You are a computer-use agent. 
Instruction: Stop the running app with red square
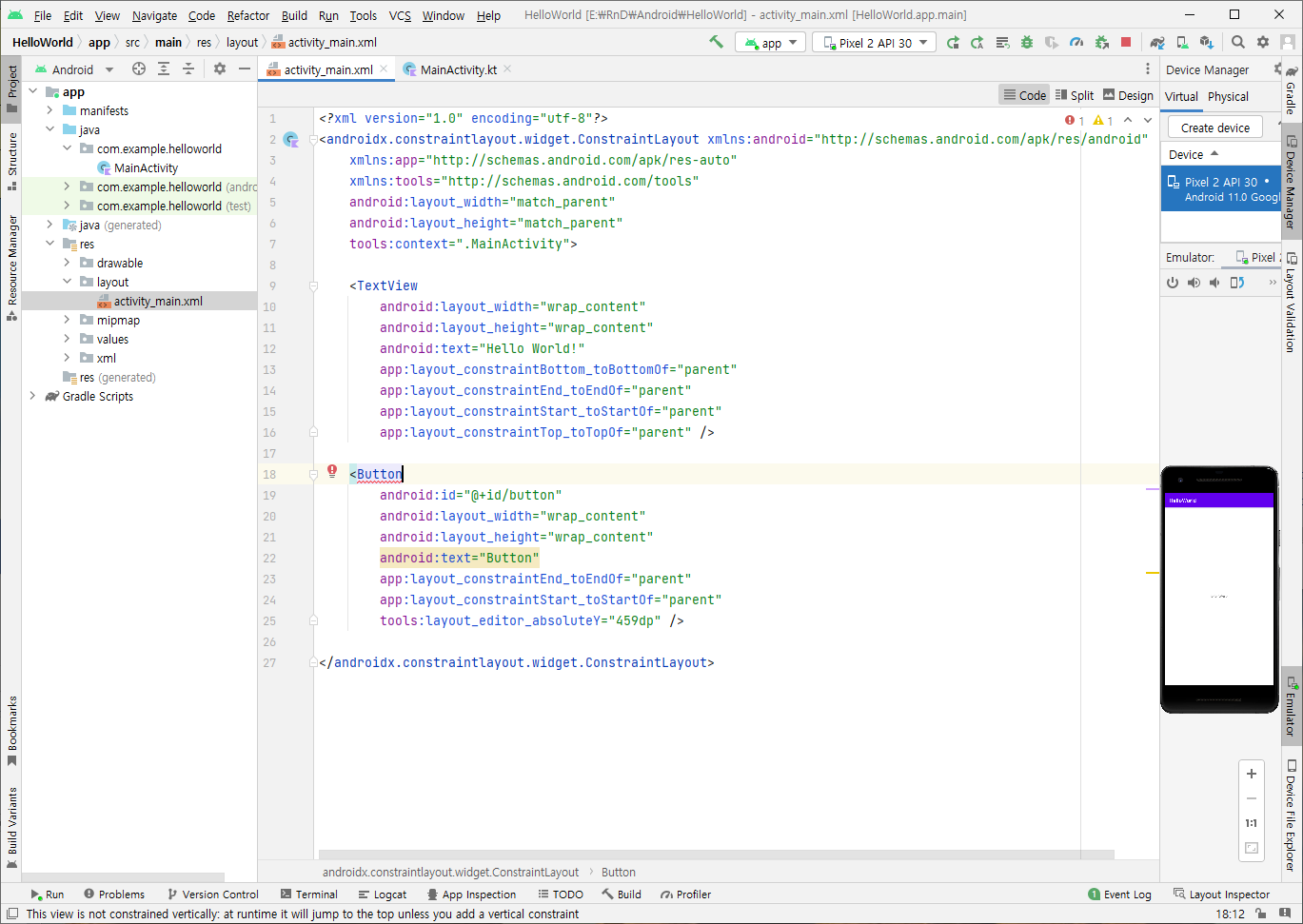pos(1126,42)
